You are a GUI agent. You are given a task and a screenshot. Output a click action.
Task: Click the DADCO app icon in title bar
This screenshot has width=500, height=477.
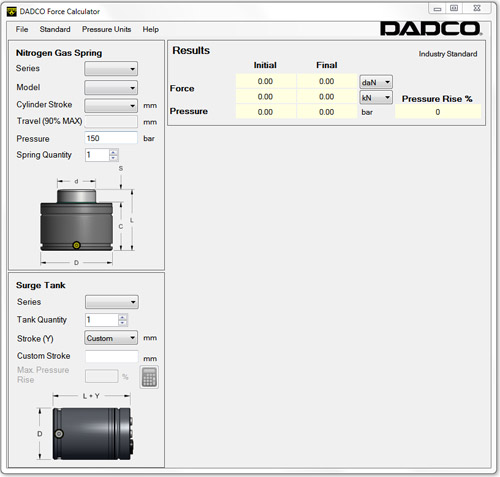tap(12, 12)
